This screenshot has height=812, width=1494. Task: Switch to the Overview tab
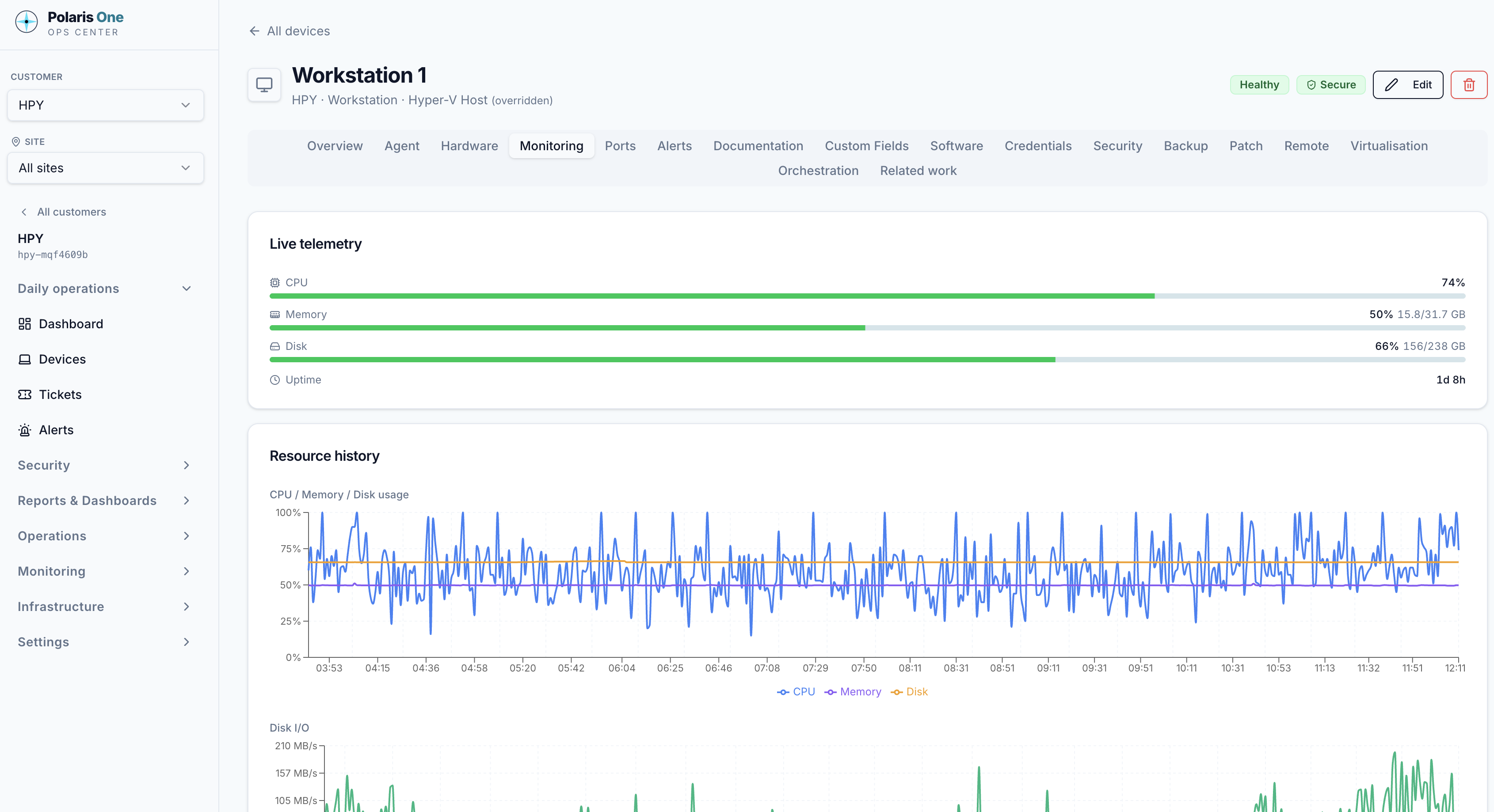click(x=335, y=146)
